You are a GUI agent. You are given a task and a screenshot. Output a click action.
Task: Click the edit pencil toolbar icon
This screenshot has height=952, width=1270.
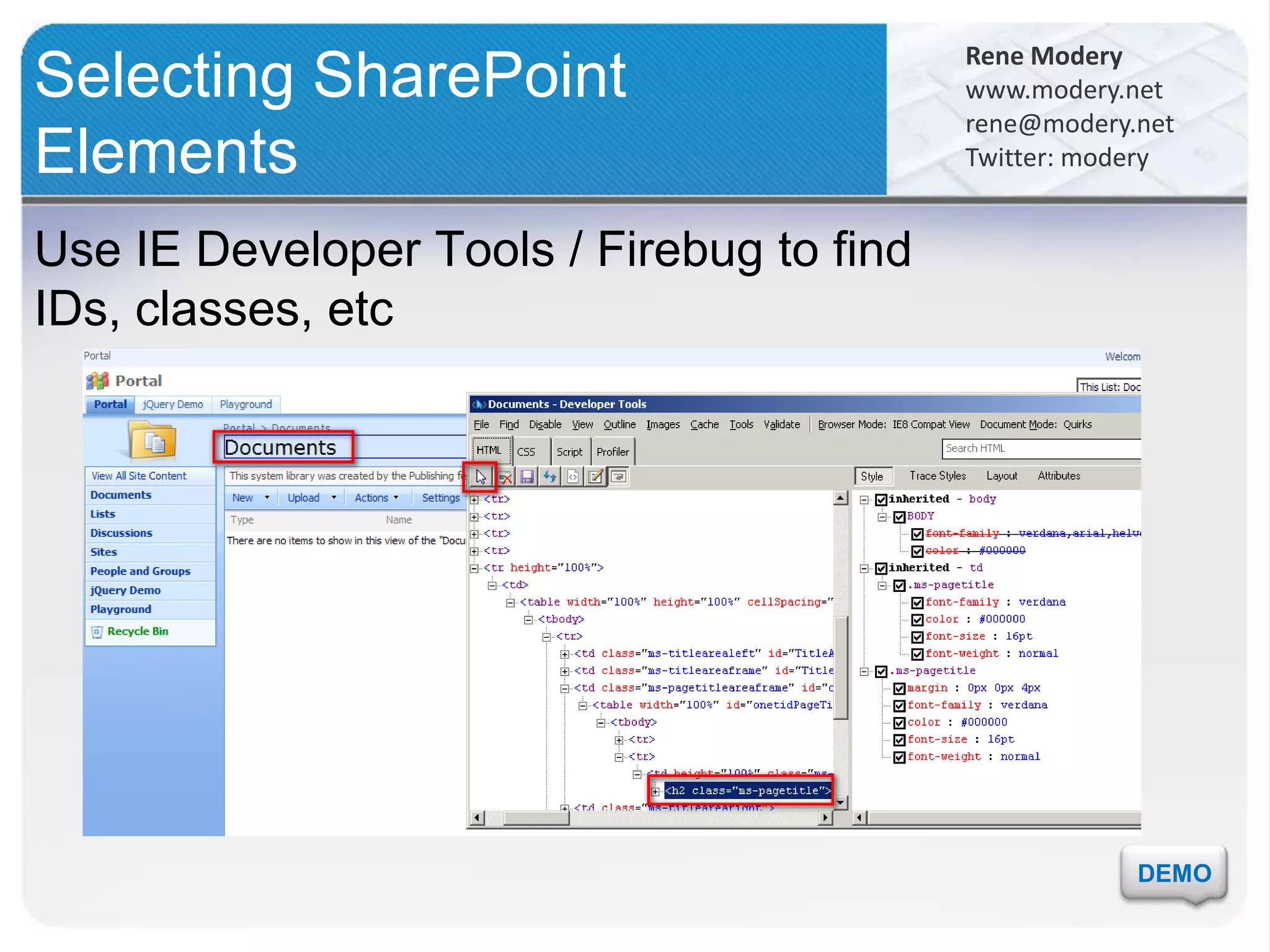click(x=595, y=477)
